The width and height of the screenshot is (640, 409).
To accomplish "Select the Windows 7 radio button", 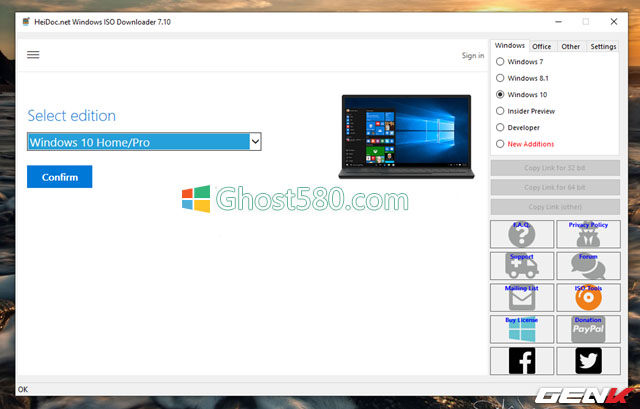I will [500, 62].
